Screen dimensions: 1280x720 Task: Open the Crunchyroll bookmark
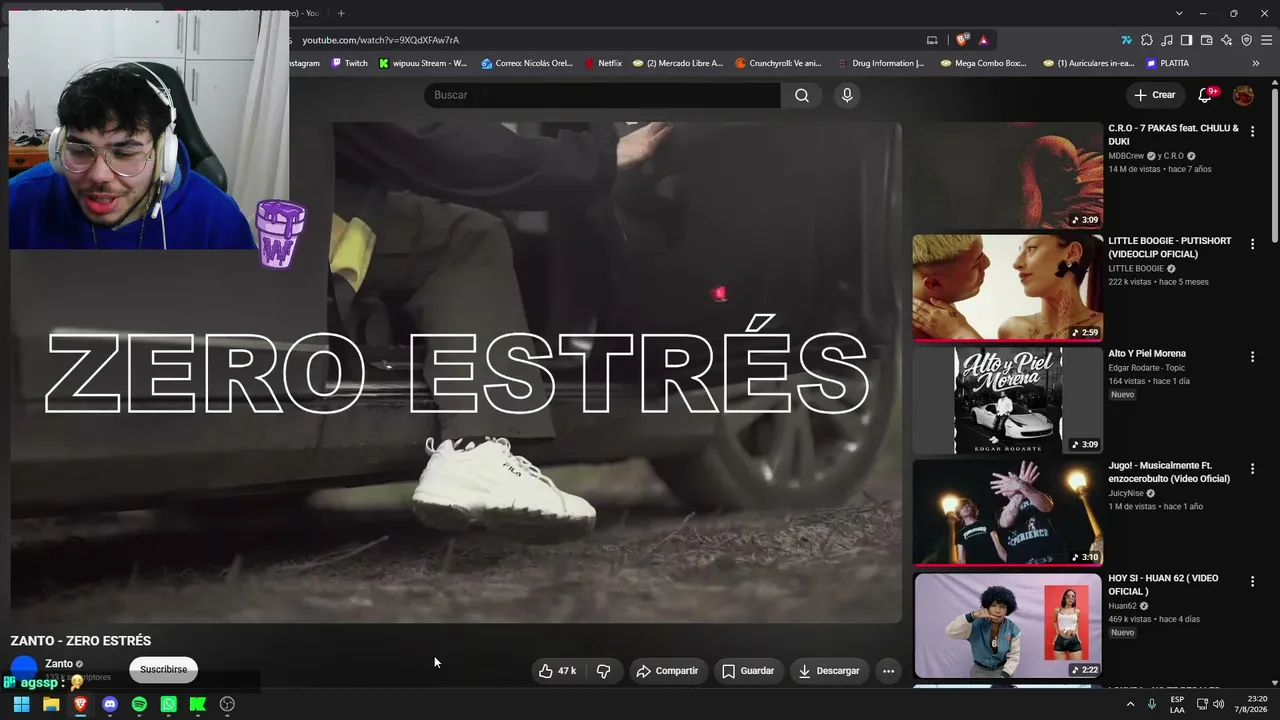(778, 63)
